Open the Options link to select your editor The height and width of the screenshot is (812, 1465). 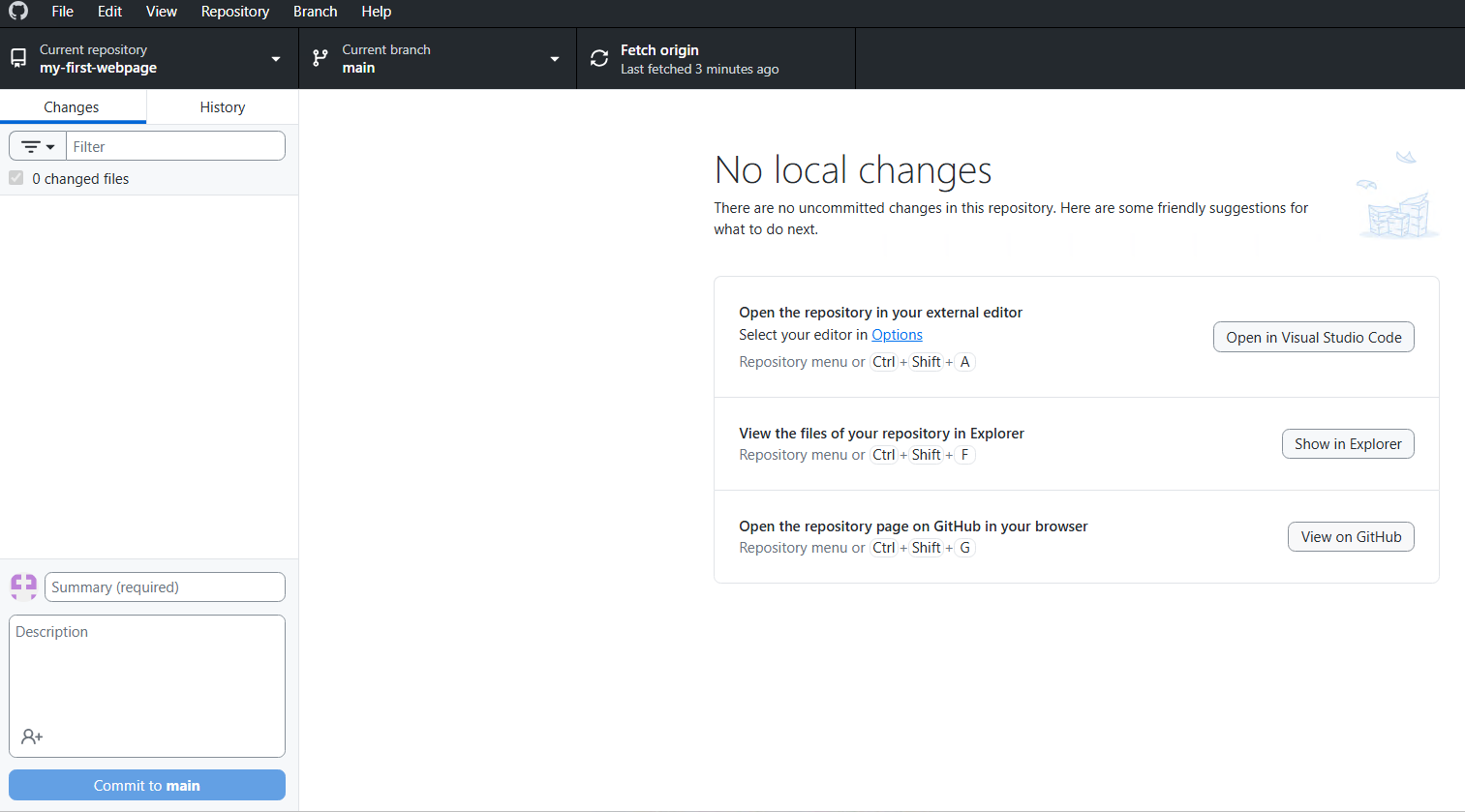[897, 334]
